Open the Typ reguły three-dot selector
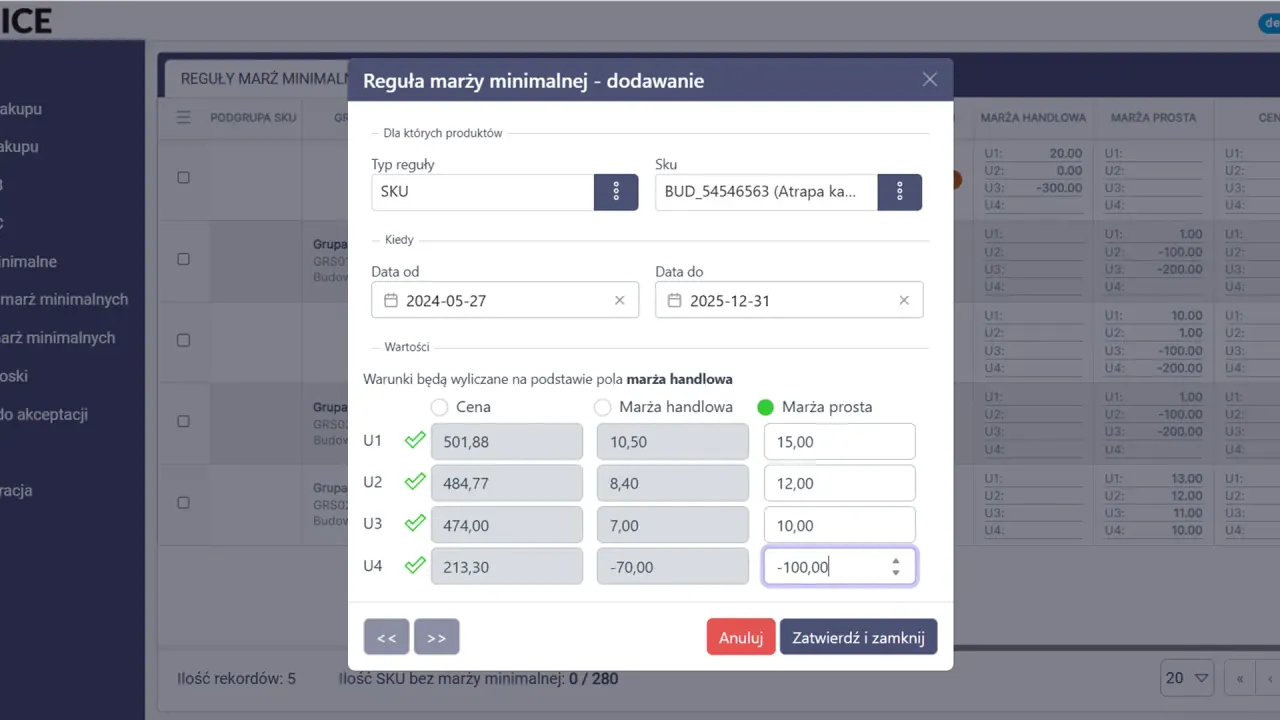 click(616, 192)
